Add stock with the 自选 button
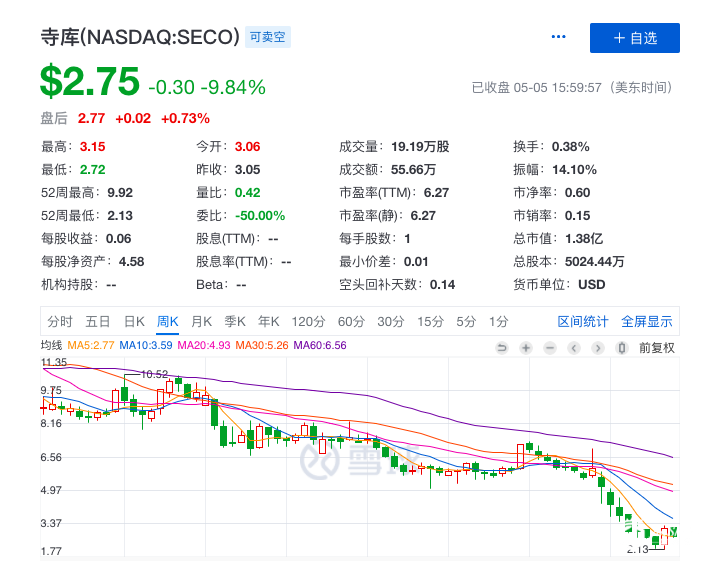Image resolution: width=712 pixels, height=561 pixels. click(x=635, y=38)
